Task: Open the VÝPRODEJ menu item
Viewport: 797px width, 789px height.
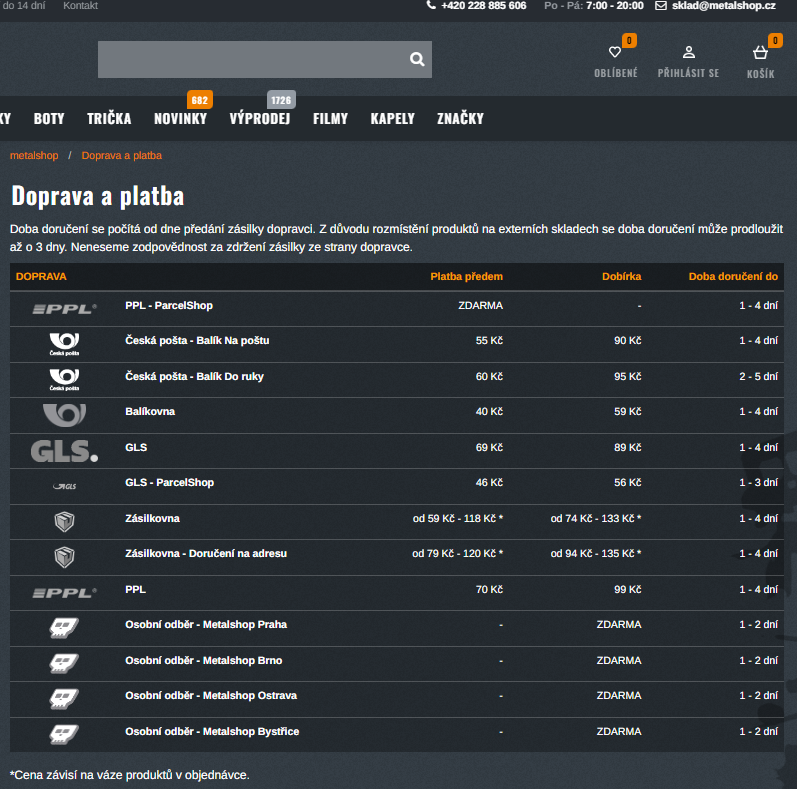Action: click(260, 119)
